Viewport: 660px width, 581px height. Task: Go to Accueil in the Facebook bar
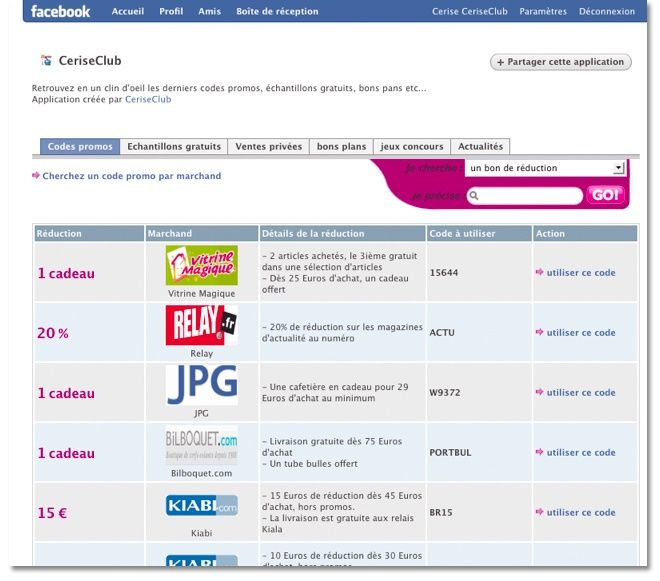tap(128, 11)
